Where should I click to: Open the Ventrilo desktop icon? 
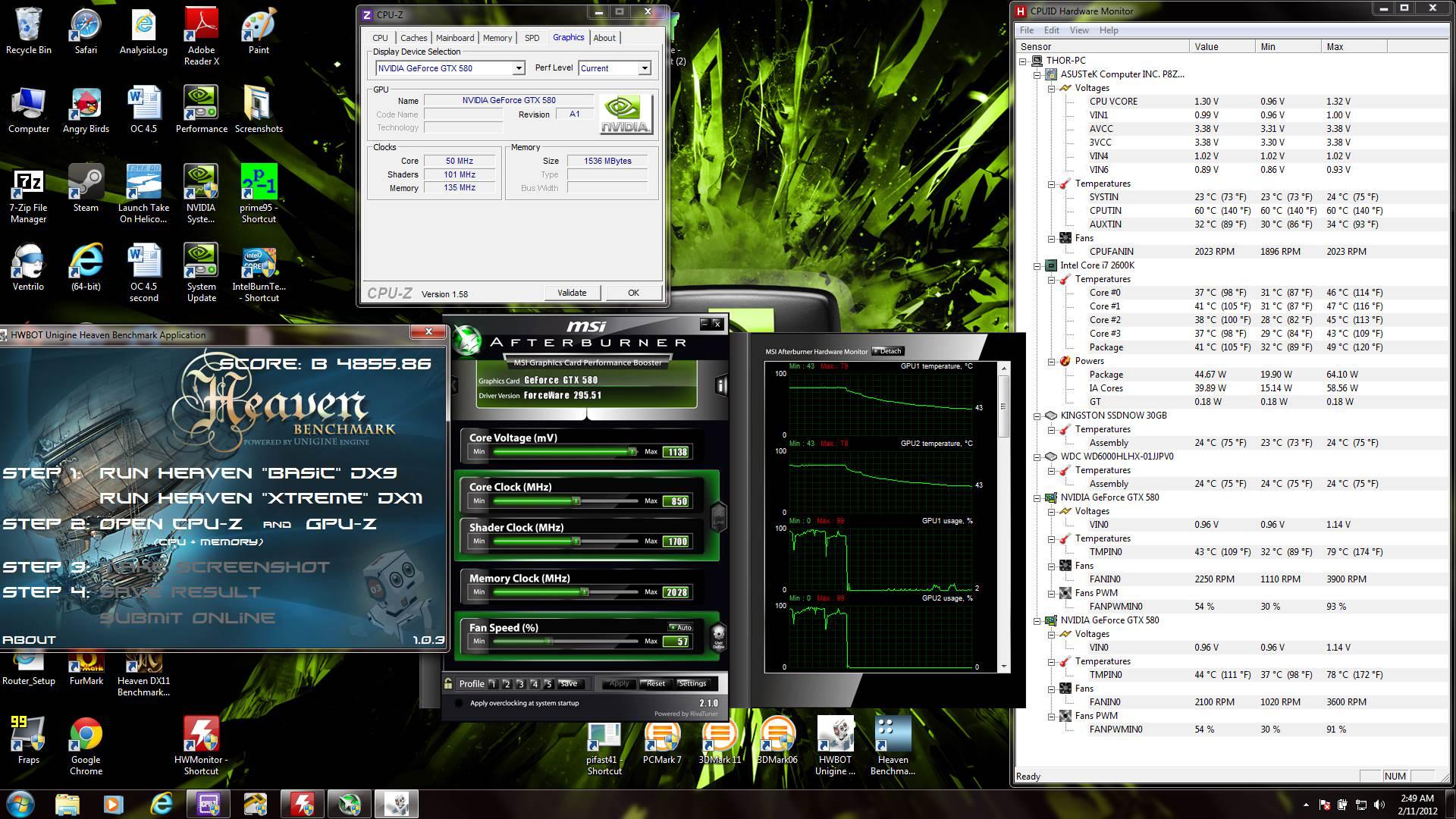29,267
